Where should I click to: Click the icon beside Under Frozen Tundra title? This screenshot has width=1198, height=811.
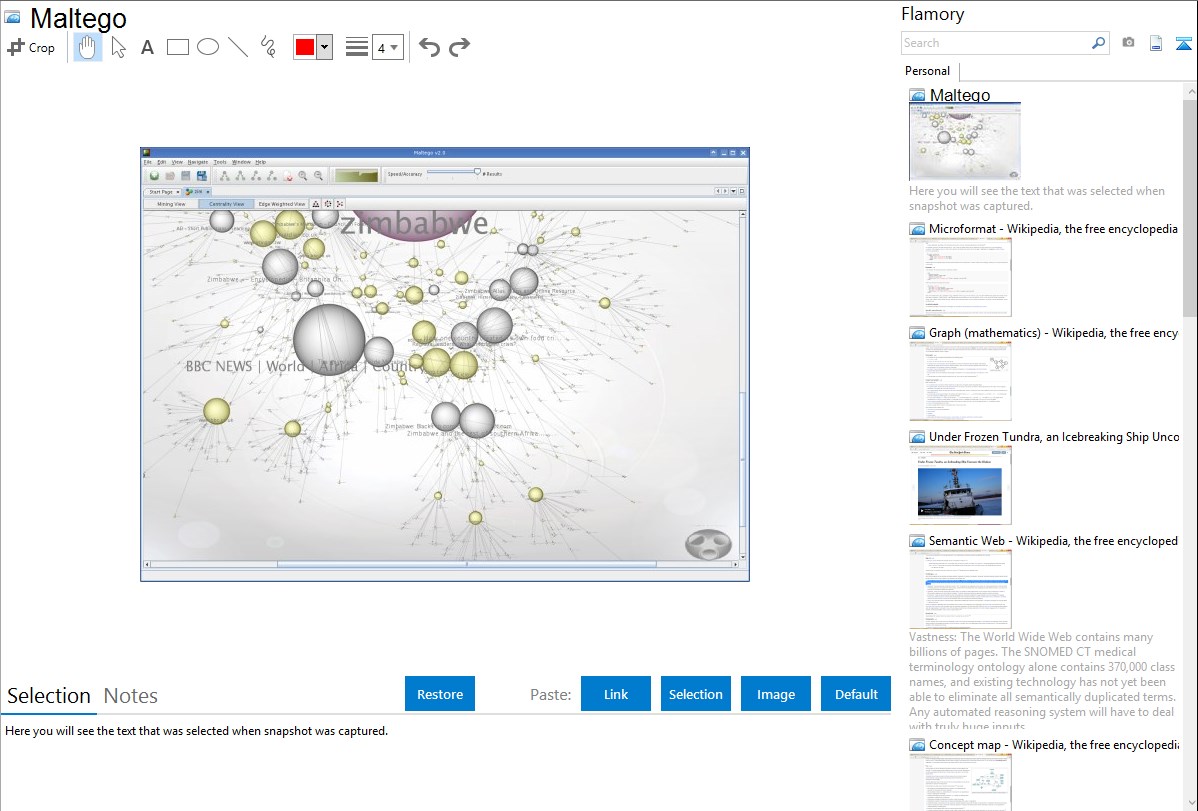tap(917, 436)
